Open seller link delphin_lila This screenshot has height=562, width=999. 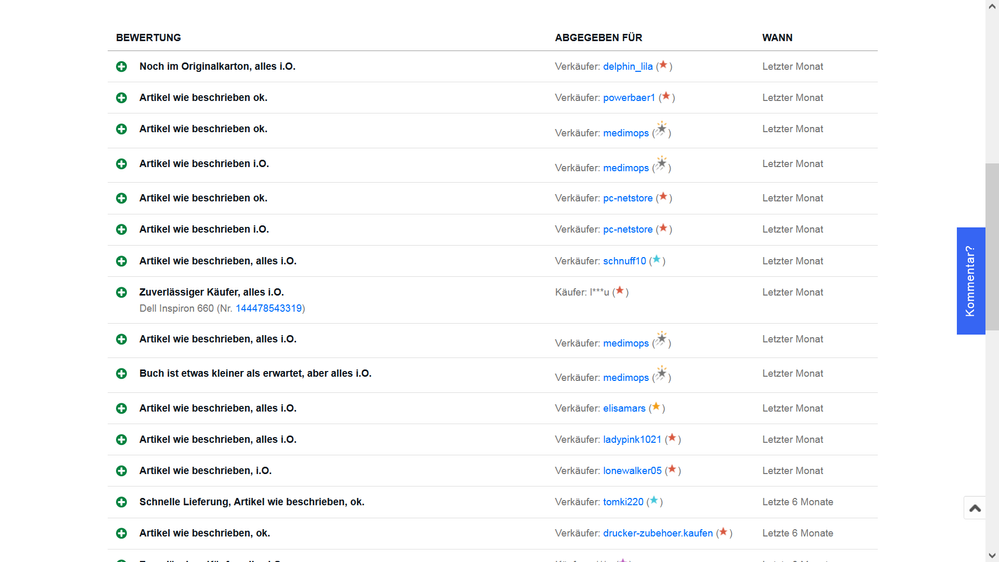(x=627, y=67)
